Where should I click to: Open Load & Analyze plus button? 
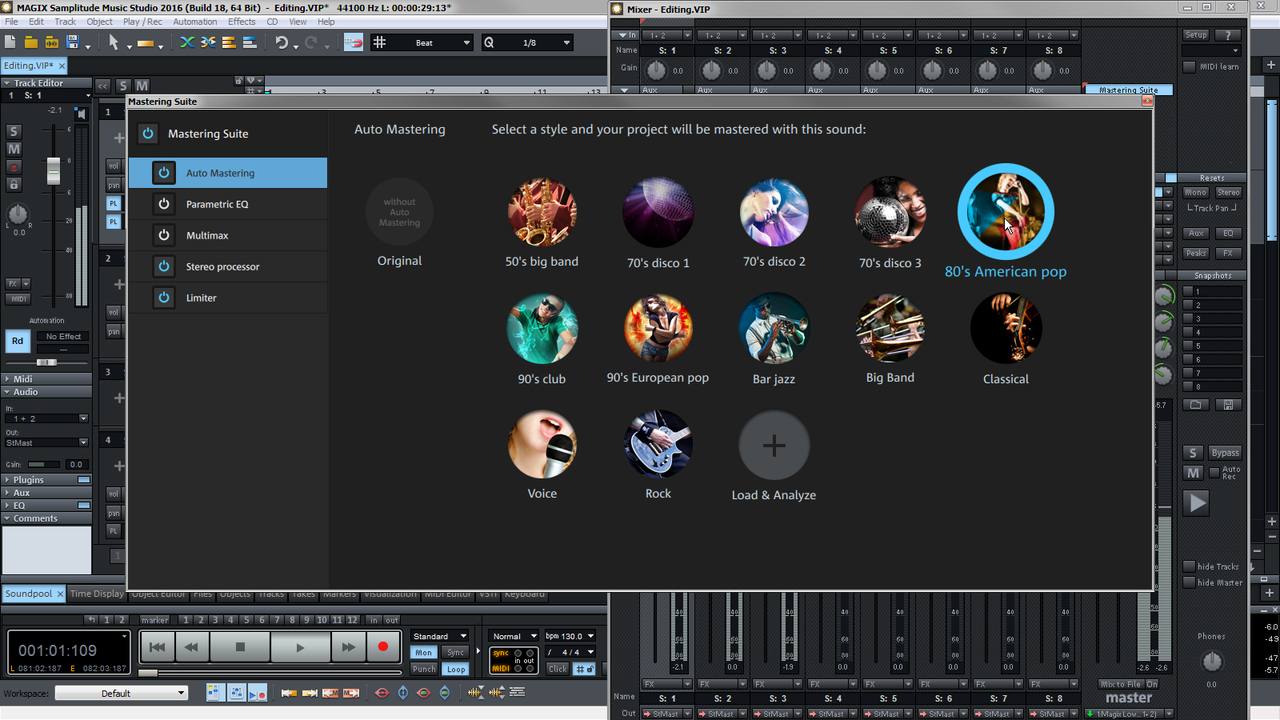pyautogui.click(x=774, y=445)
